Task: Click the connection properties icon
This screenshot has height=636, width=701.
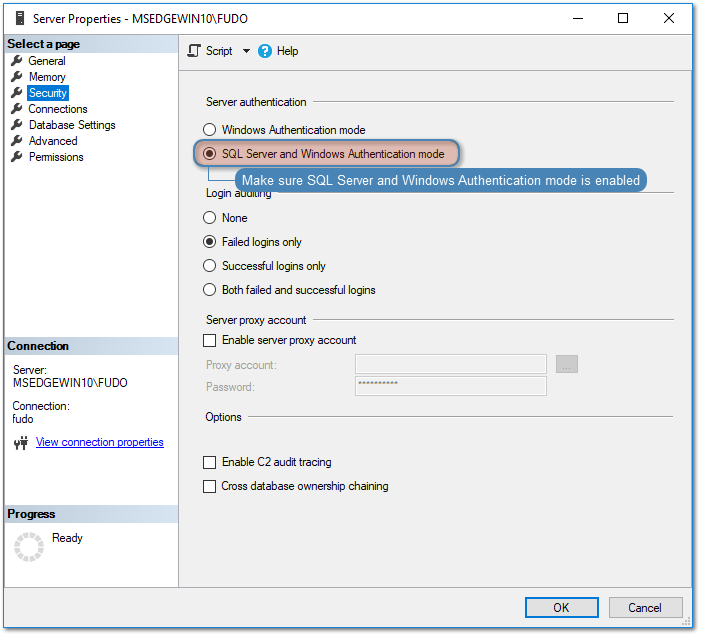Action: click(x=20, y=443)
